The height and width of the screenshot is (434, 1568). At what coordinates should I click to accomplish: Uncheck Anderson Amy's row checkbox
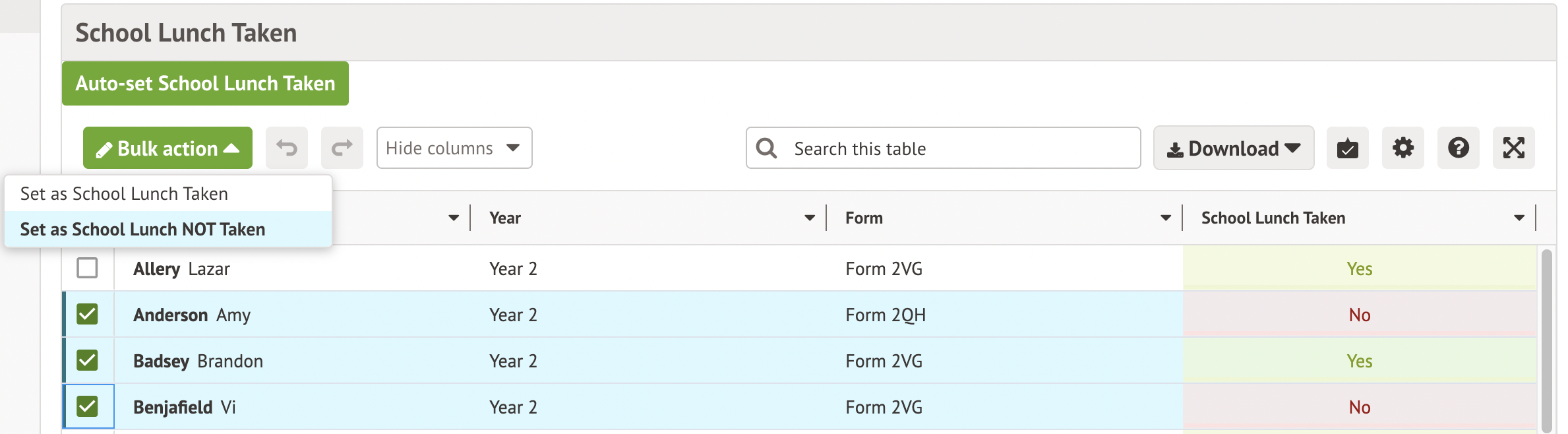click(x=87, y=314)
